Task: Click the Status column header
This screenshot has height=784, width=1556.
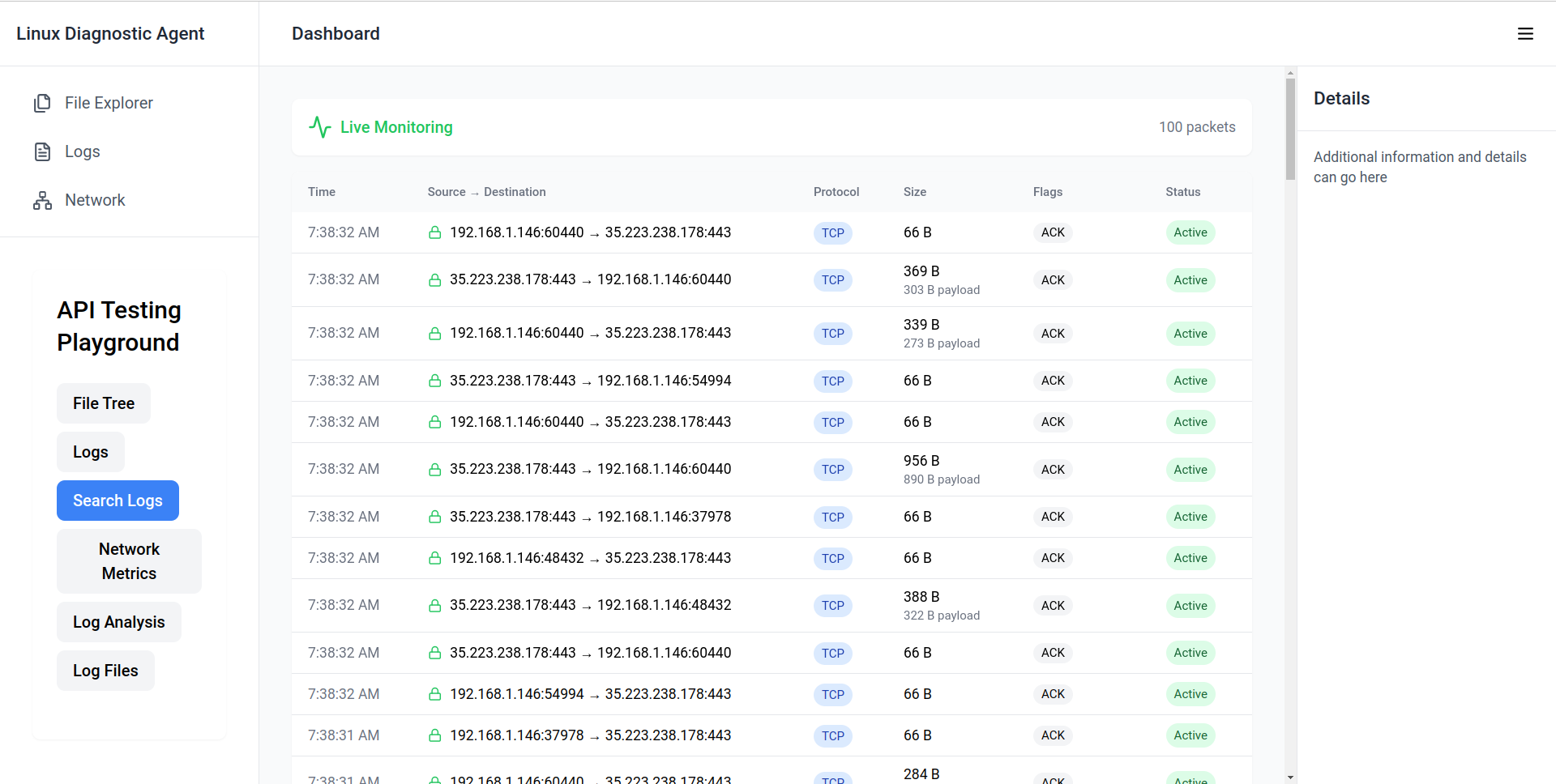Action: click(1183, 192)
